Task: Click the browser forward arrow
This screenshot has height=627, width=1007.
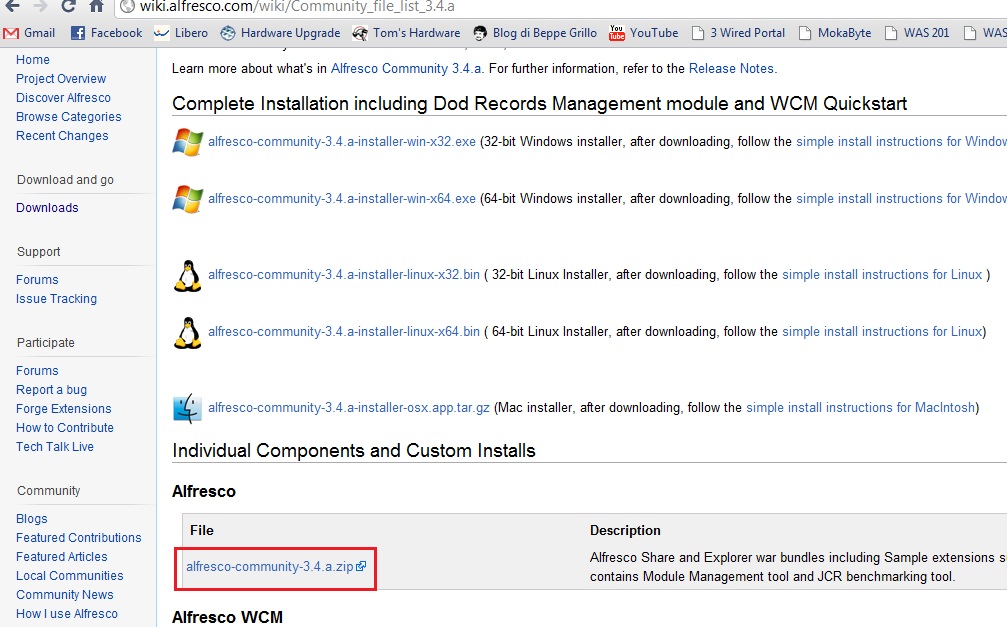Action: tap(40, 6)
